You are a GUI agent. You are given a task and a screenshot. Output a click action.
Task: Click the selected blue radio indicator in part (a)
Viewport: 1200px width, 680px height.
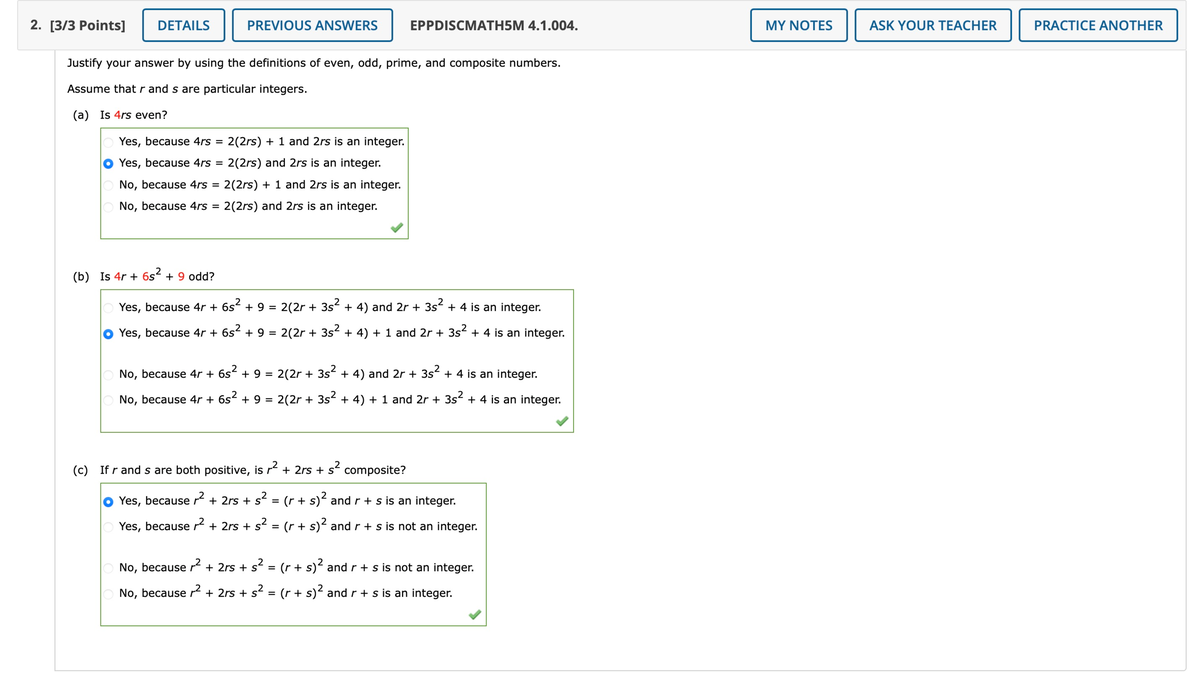pos(107,162)
